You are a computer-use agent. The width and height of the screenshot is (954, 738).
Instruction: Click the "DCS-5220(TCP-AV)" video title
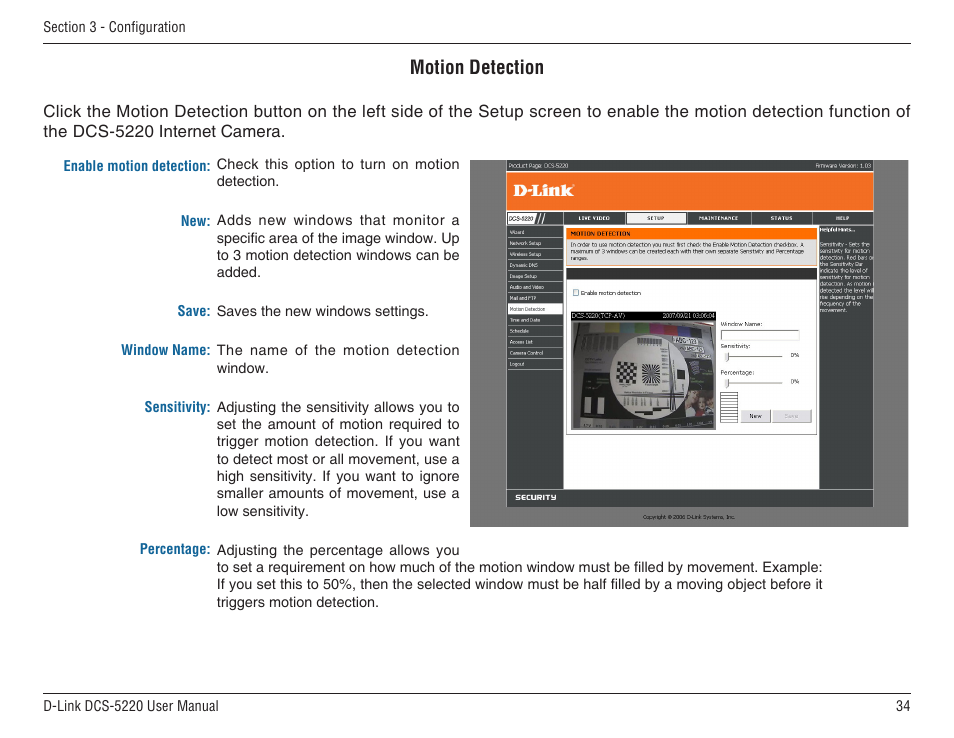pos(598,316)
